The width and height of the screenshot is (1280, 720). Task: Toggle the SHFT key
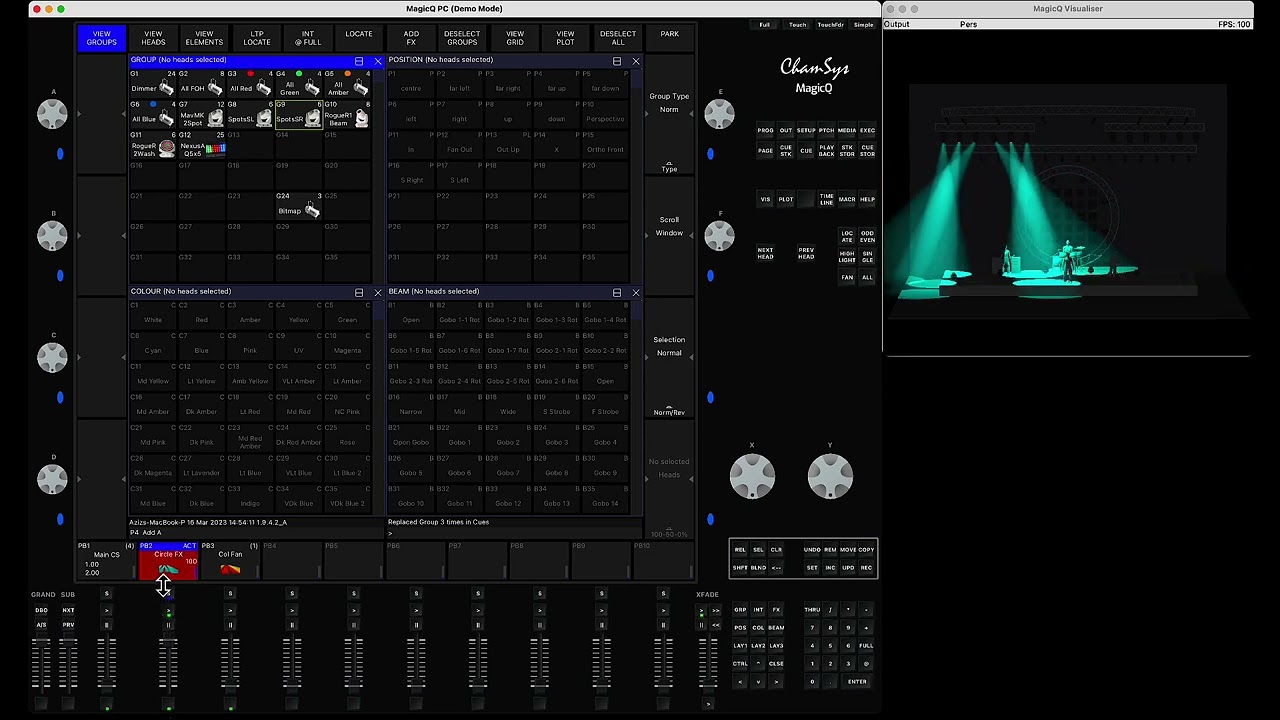click(740, 568)
